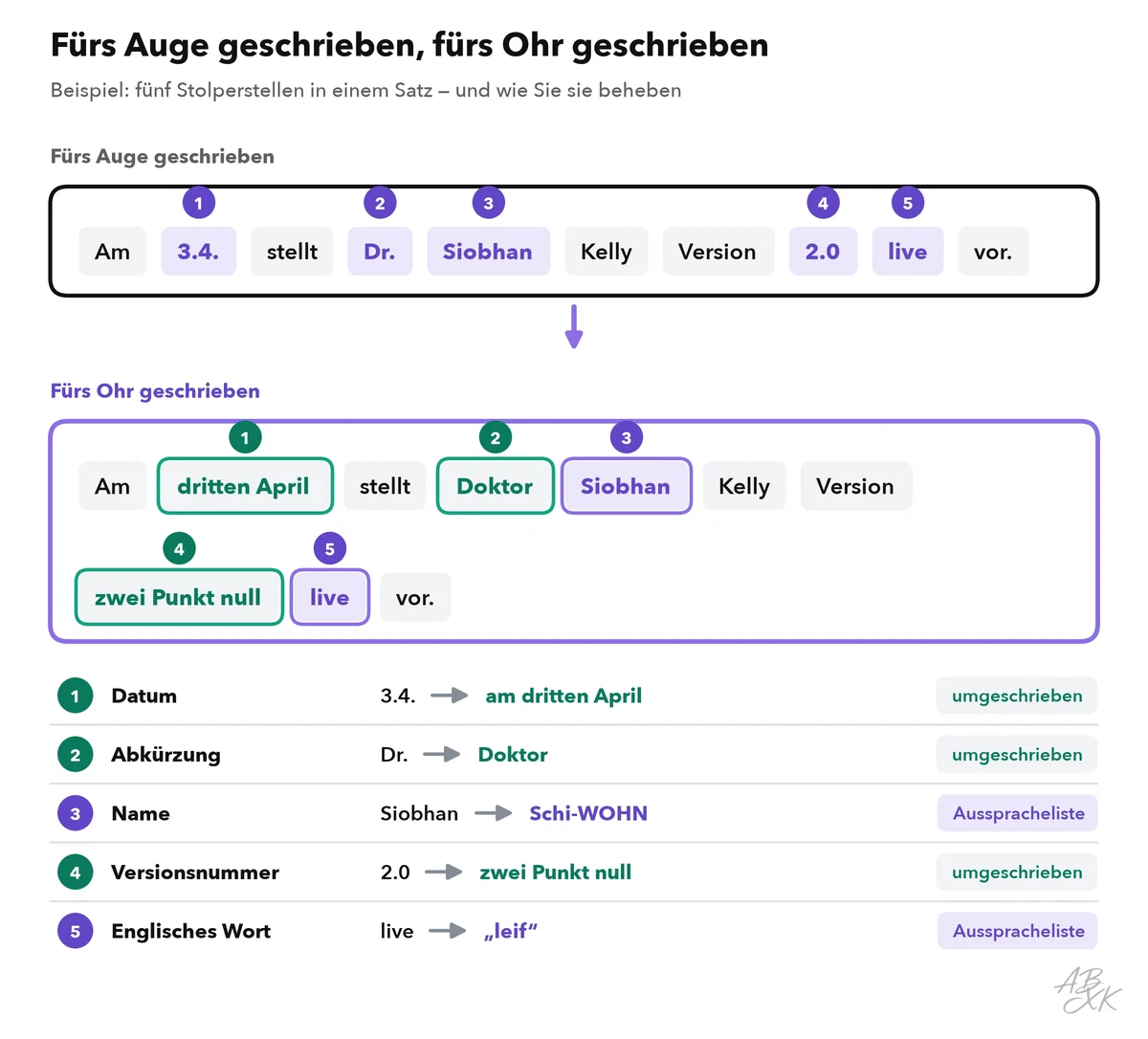Image resolution: width=1148 pixels, height=1039 pixels.
Task: Select the "live" chip in the Fürs Ohr sentence
Action: point(330,597)
